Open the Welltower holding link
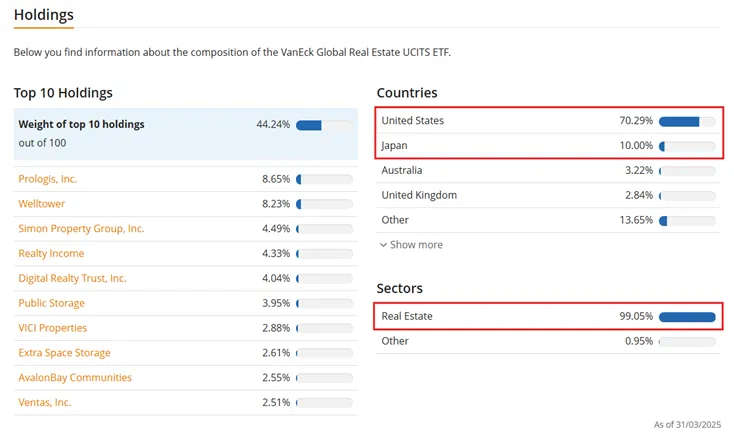 coord(42,204)
